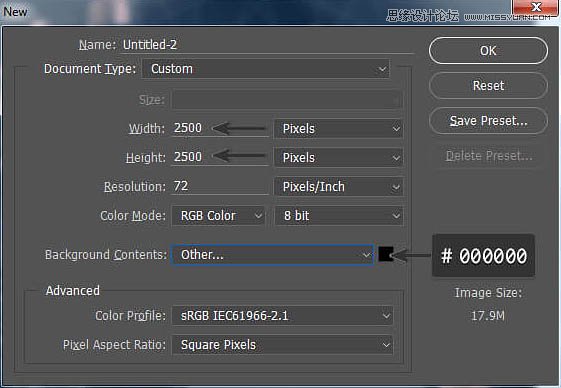
Task: Click the disabled Size dropdown
Action: click(x=287, y=100)
